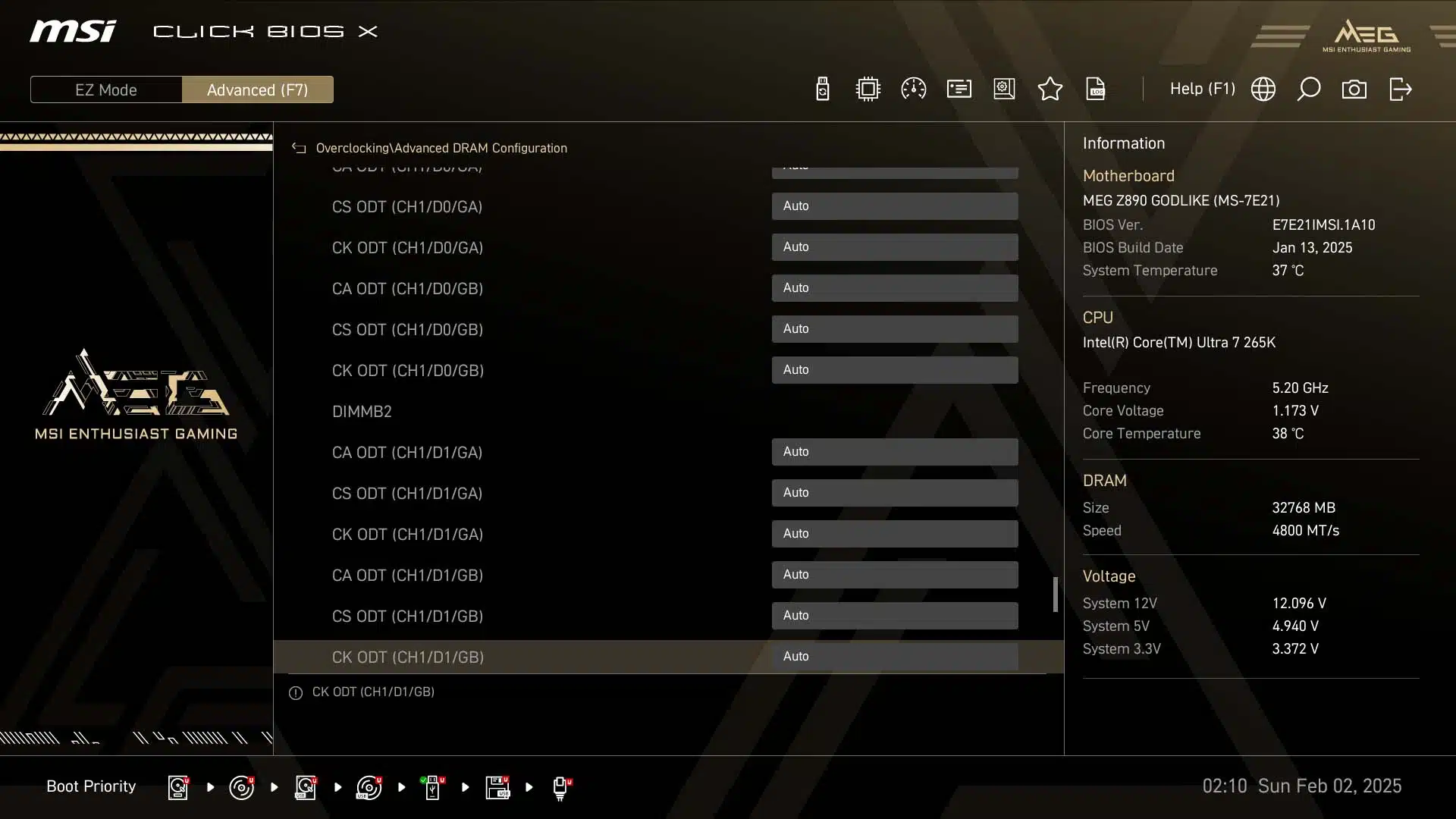Open the CPU chip info icon
Viewport: 1456px width, 819px height.
coord(868,89)
